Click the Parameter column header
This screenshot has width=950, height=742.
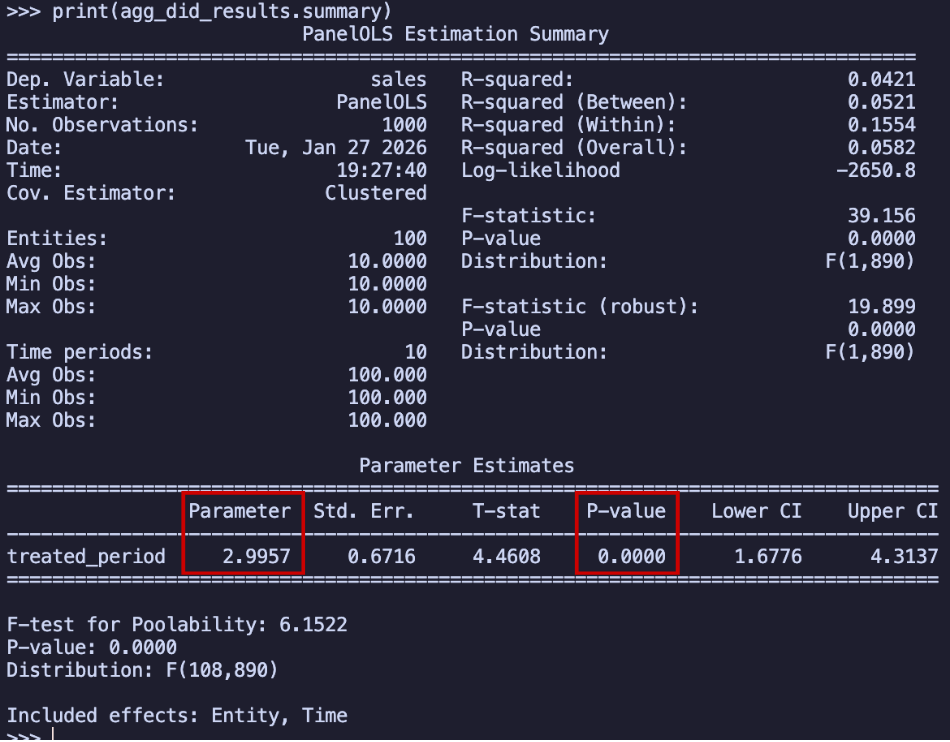[x=239, y=511]
